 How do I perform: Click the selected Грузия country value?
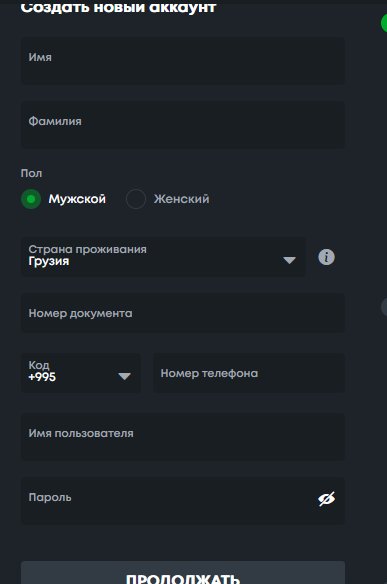49,261
